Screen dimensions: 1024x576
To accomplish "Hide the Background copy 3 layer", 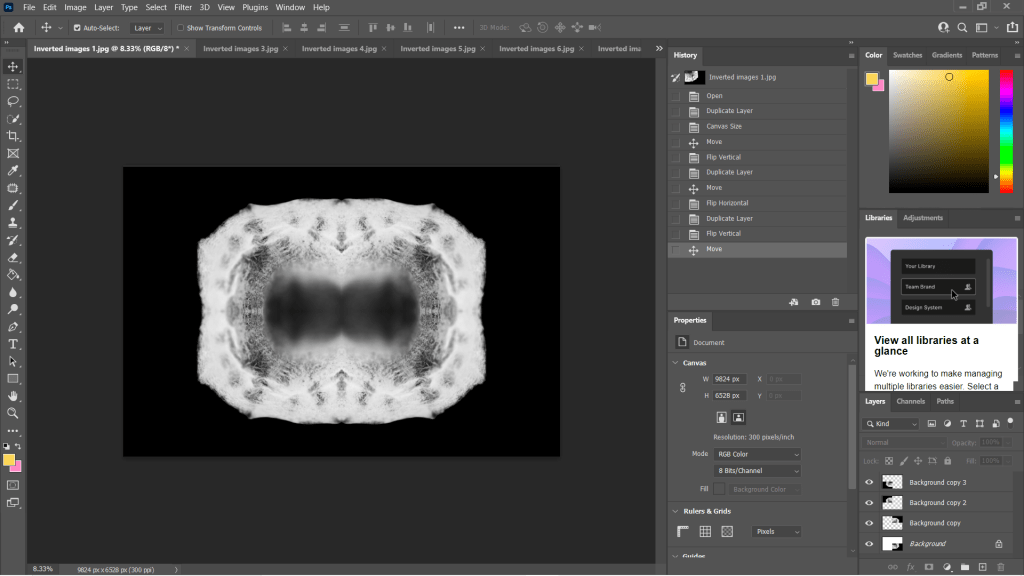I will 869,482.
